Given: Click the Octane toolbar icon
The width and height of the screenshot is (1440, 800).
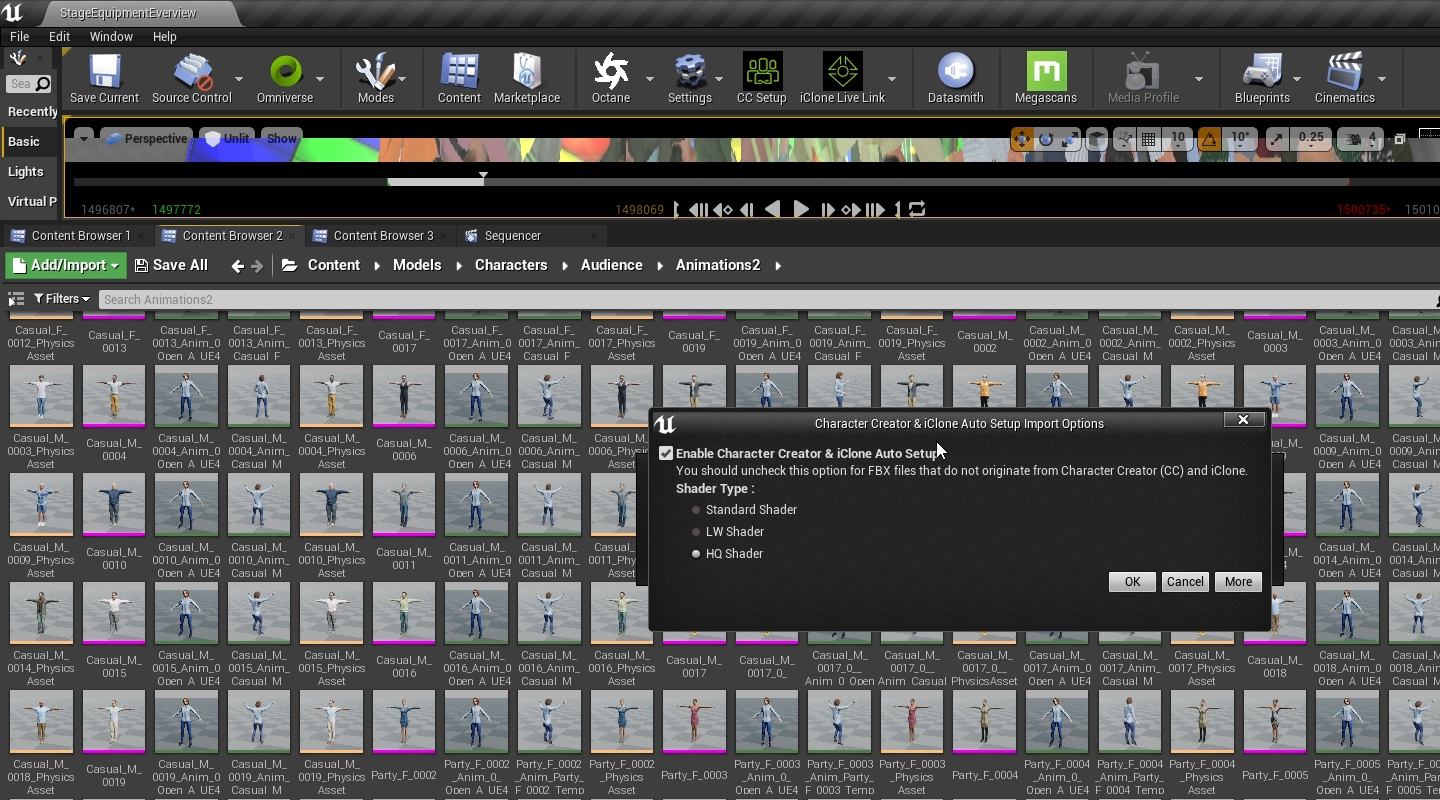Looking at the screenshot, I should (x=610, y=78).
